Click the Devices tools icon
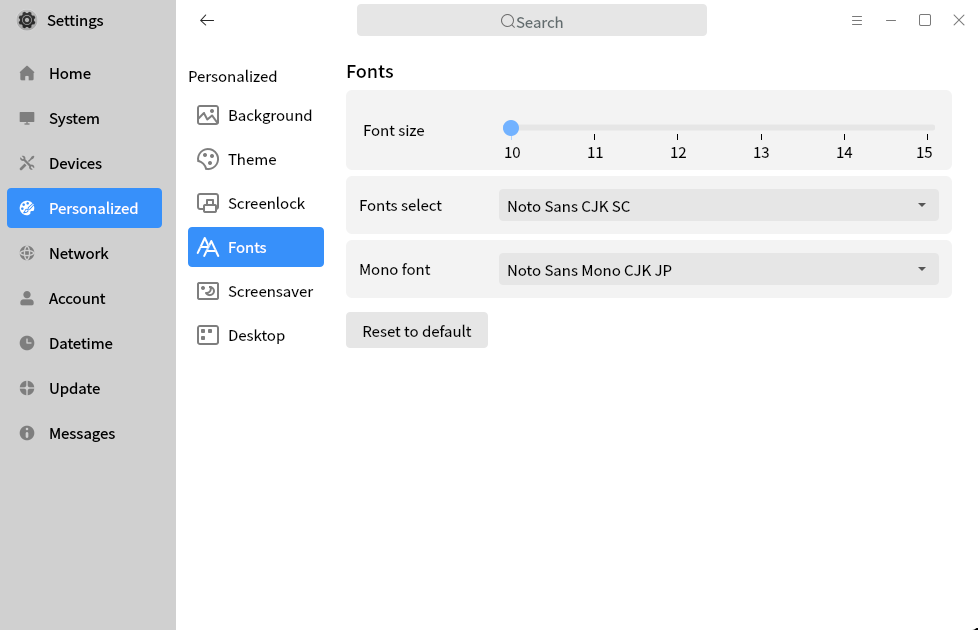The height and width of the screenshot is (630, 978). point(27,163)
